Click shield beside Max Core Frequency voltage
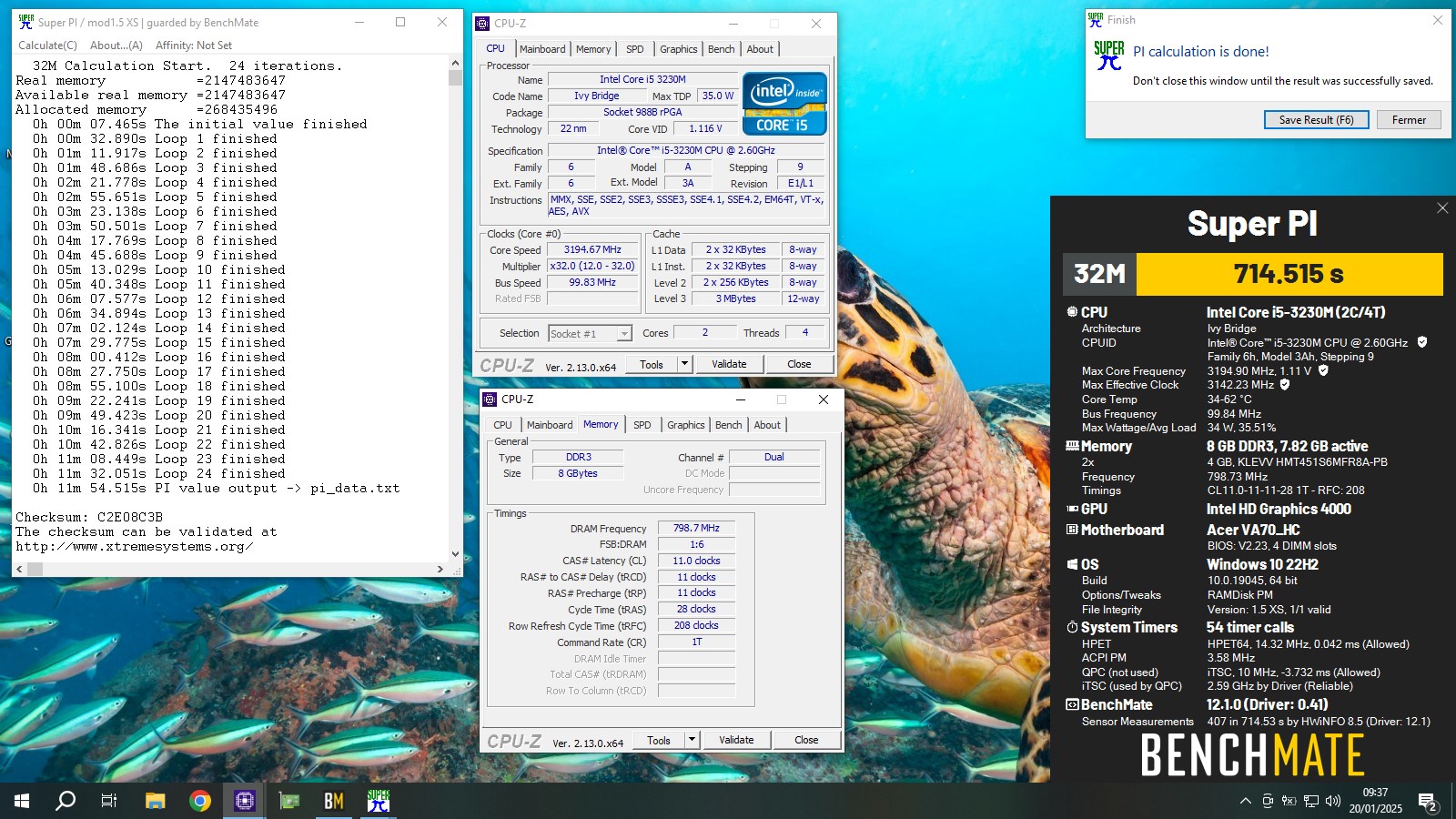 [1323, 370]
